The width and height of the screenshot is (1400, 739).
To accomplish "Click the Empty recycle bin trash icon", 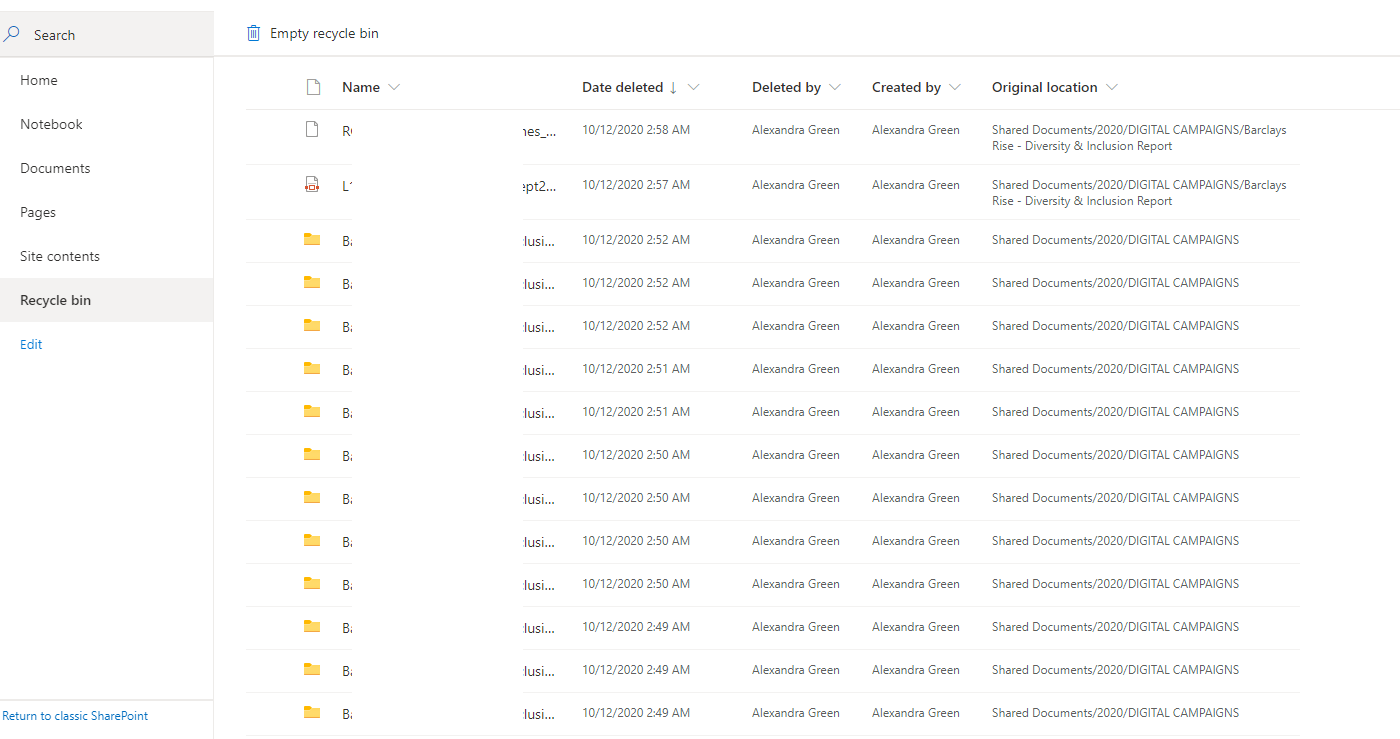I will (x=254, y=33).
